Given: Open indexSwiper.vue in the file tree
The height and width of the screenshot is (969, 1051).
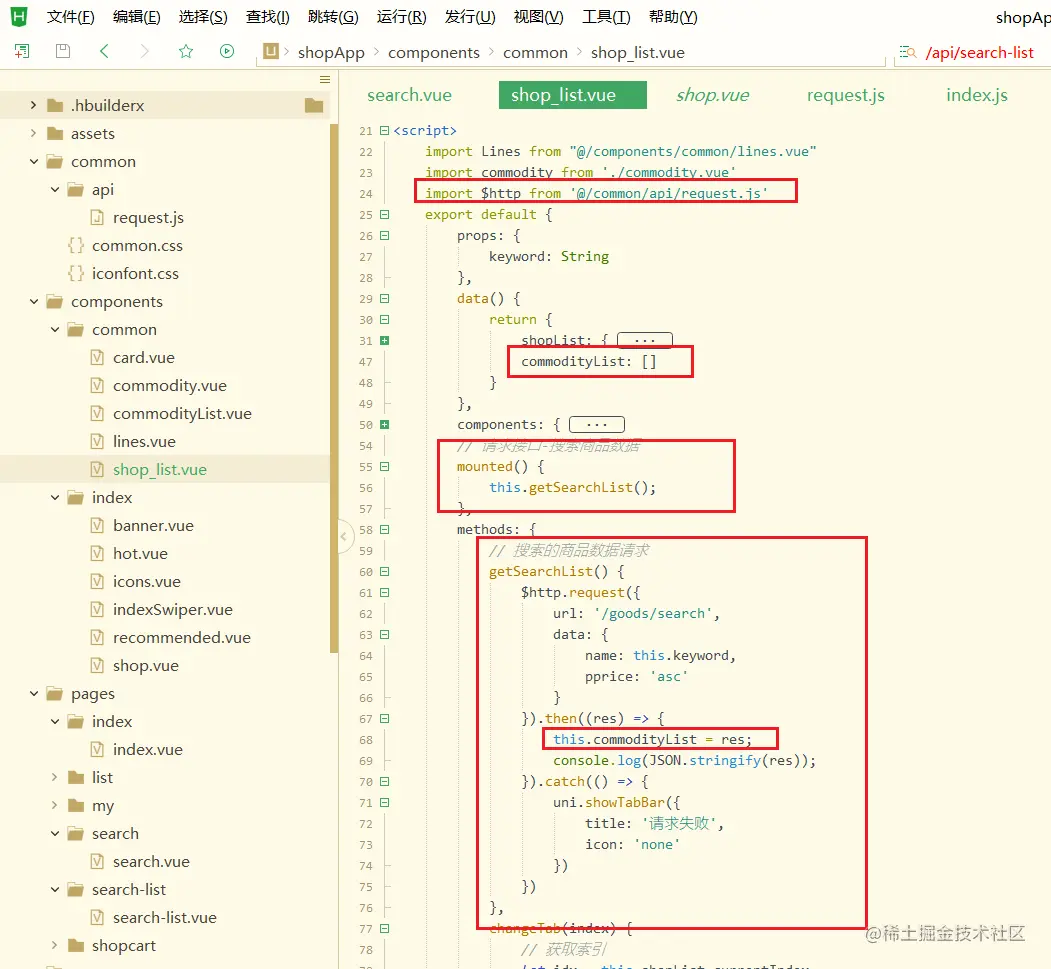Looking at the screenshot, I should click(x=173, y=609).
